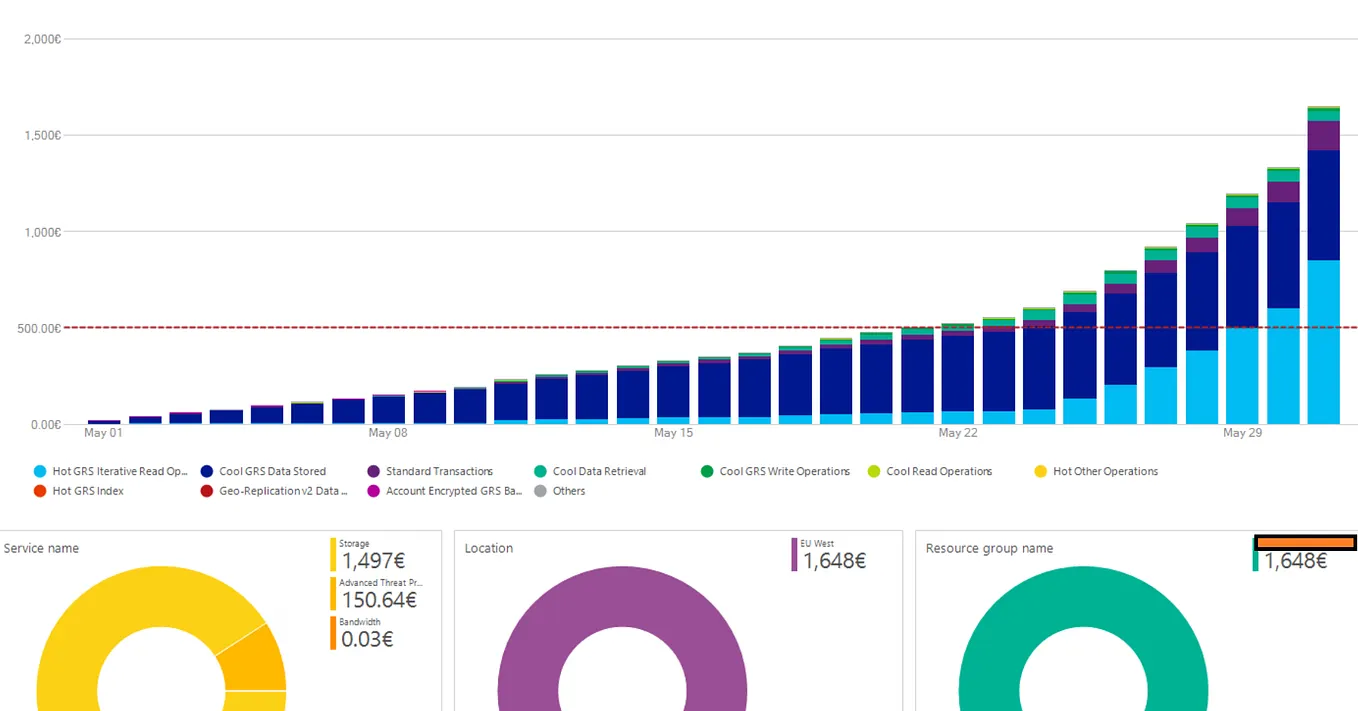Toggle the Account Encrypted GRS series
Screen dimensions: 1358x711
pos(373,491)
